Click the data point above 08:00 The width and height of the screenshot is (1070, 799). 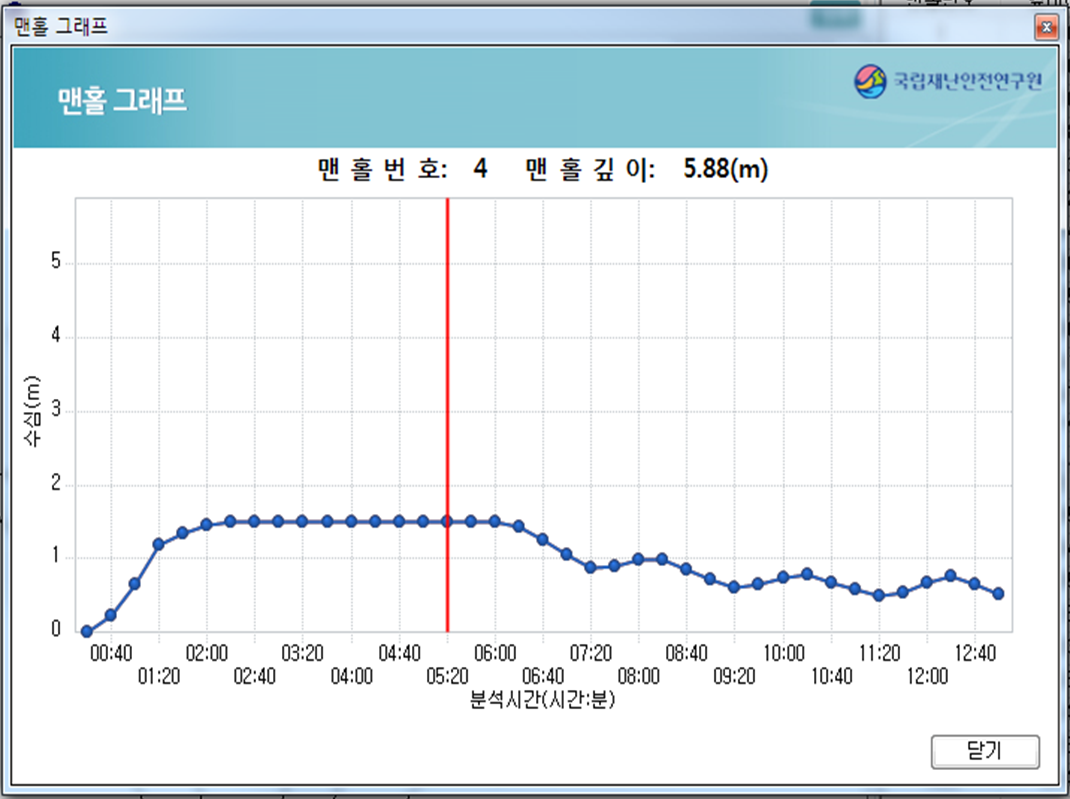(638, 560)
